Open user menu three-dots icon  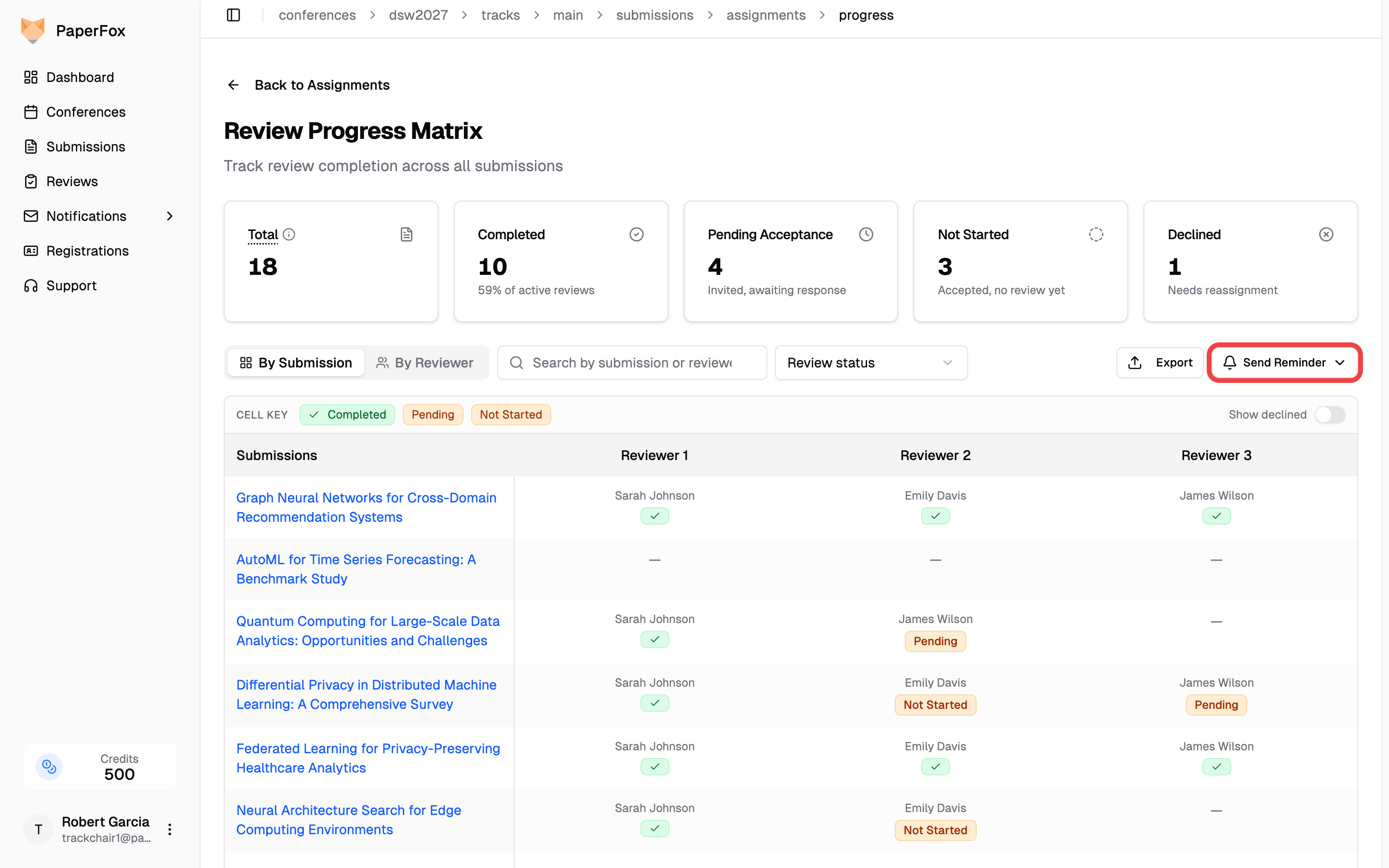pyautogui.click(x=169, y=829)
